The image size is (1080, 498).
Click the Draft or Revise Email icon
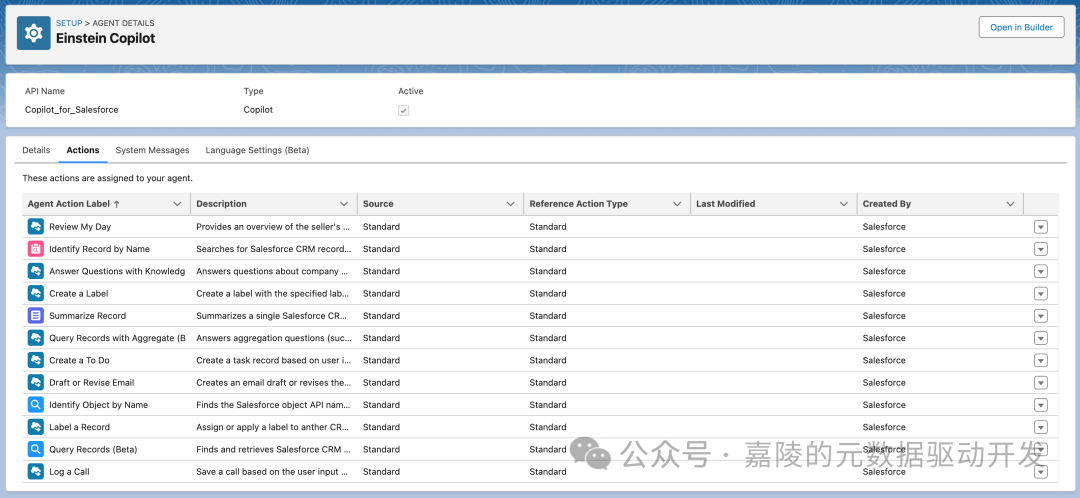[x=36, y=382]
